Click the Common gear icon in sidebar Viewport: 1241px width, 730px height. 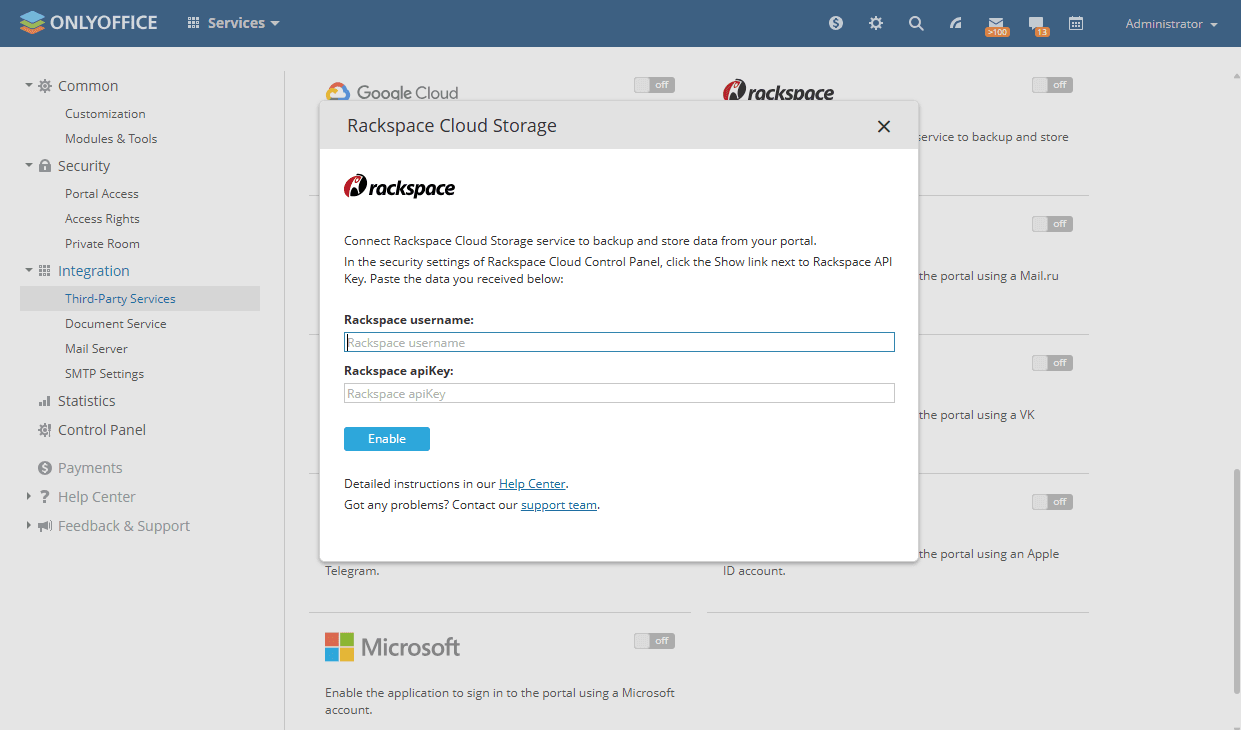45,86
